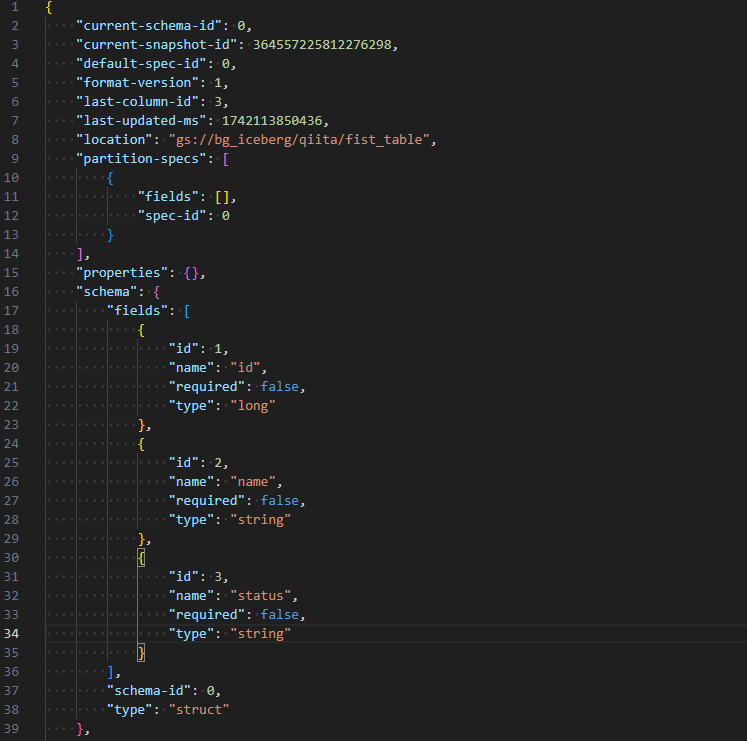Click line number 1 in the gutter
This screenshot has width=747, height=741.
click(x=15, y=7)
